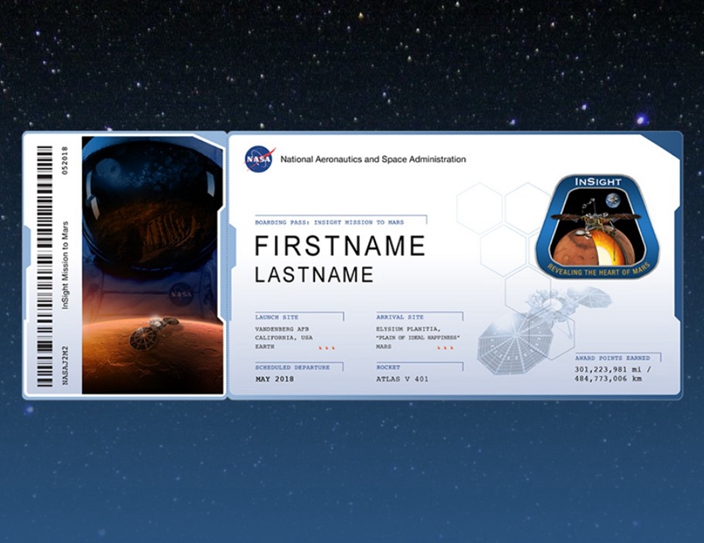
Task: Click the 052018 code on the stub
Action: pyautogui.click(x=65, y=160)
